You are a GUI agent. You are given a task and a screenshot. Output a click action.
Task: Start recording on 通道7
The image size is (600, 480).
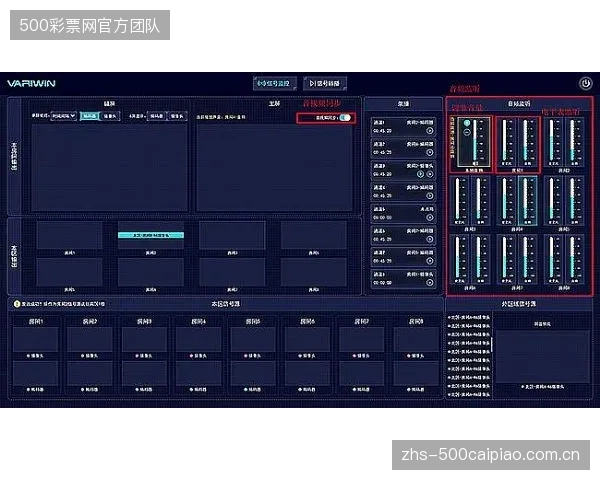point(430,261)
